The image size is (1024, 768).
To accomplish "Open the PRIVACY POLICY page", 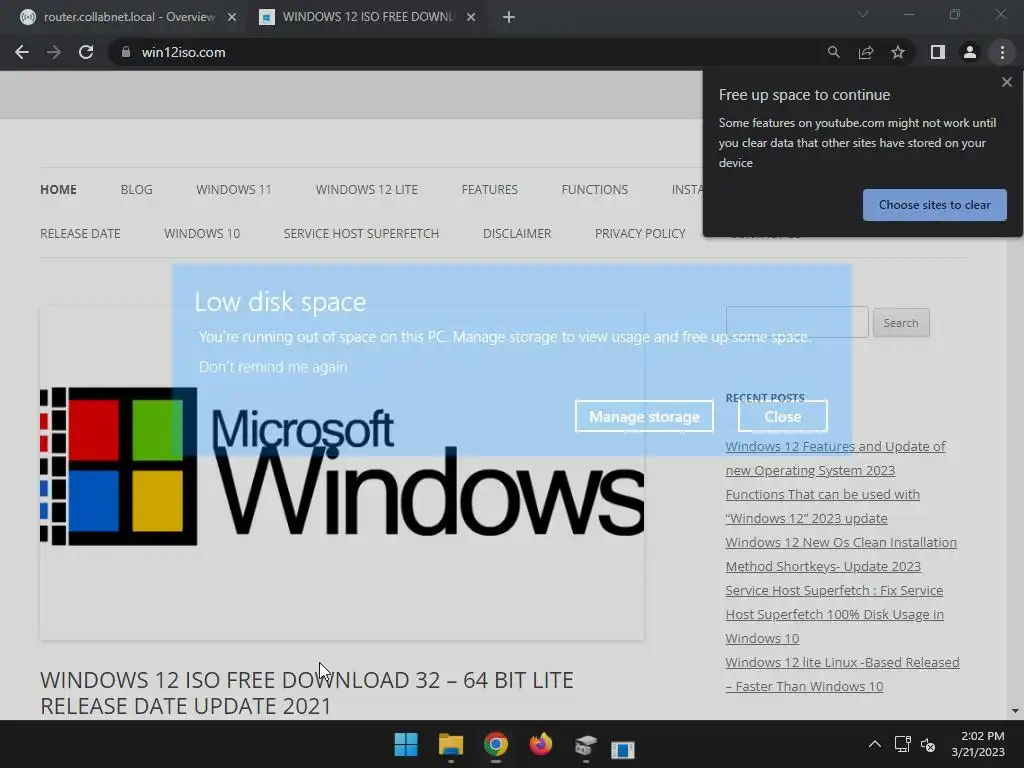I will [640, 234].
